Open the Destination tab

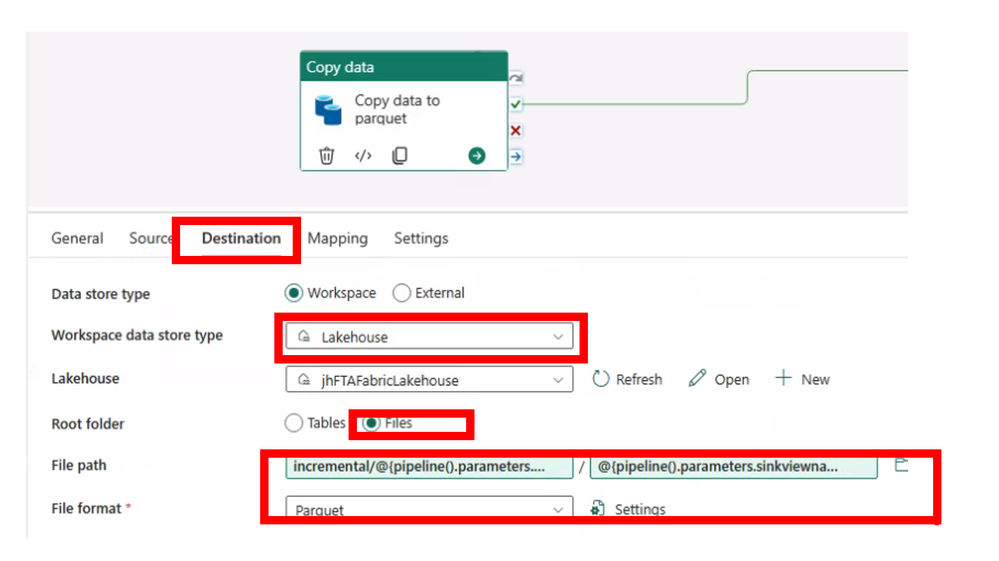241,238
